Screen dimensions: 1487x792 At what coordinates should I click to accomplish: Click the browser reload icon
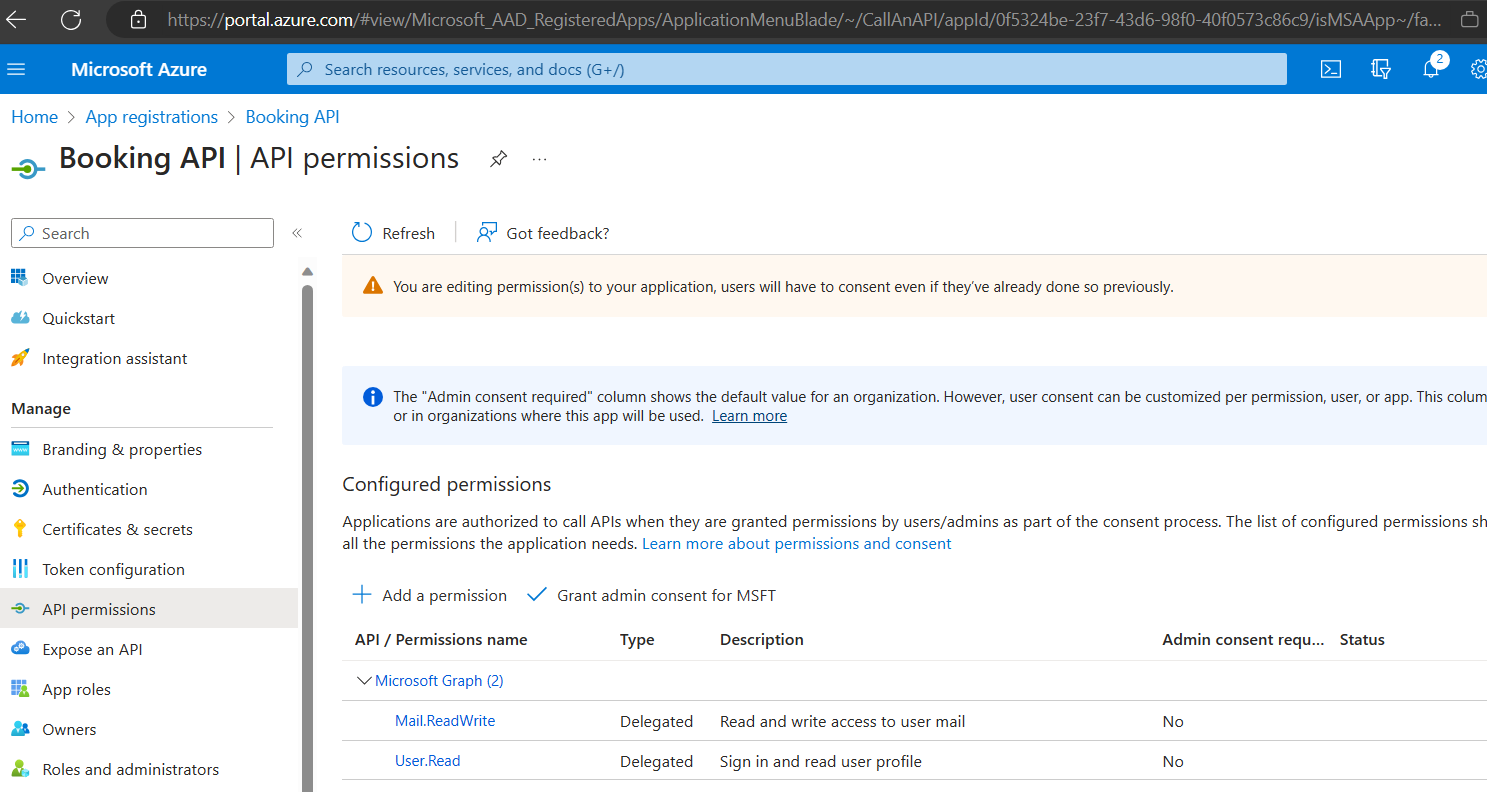(x=71, y=19)
